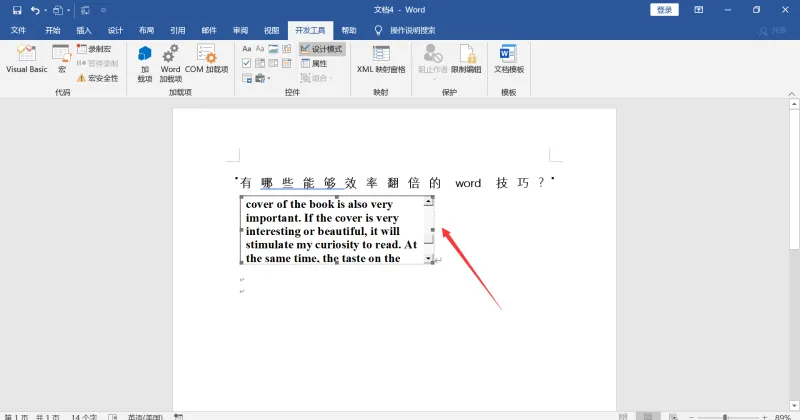Save document with the disk icon
The height and width of the screenshot is (420, 800).
17,10
